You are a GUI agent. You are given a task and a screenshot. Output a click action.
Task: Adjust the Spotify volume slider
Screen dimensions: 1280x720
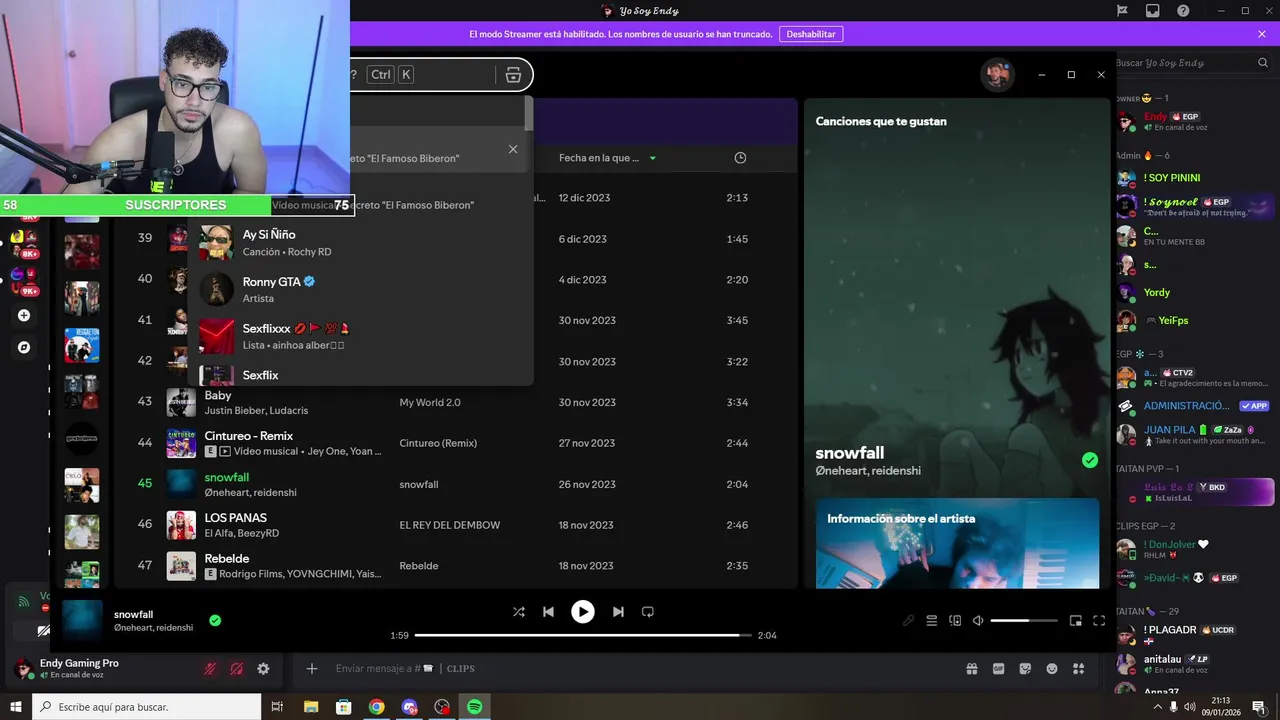[1024, 621]
